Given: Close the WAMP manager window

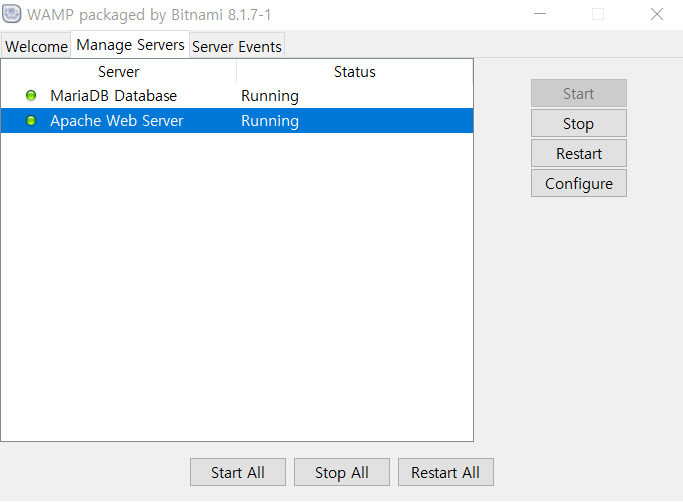Looking at the screenshot, I should [x=656, y=14].
